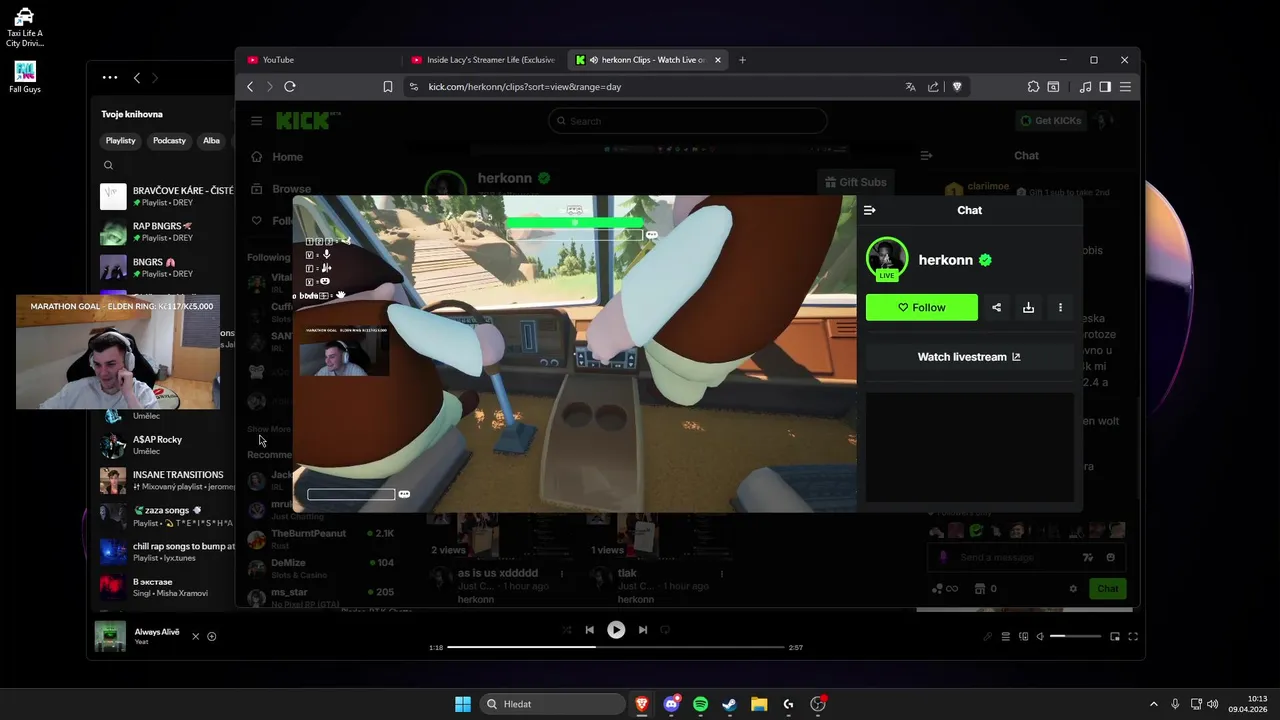Open Brave main hamburger menu
1280x720 pixels.
[x=1125, y=87]
